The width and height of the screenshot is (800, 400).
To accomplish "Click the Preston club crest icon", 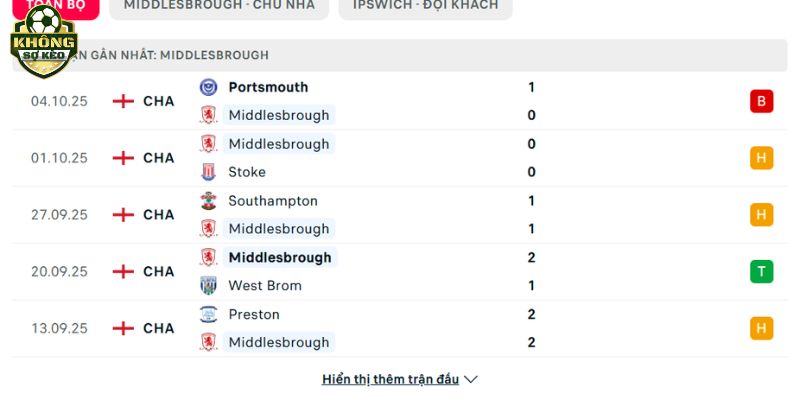I will [x=208, y=314].
